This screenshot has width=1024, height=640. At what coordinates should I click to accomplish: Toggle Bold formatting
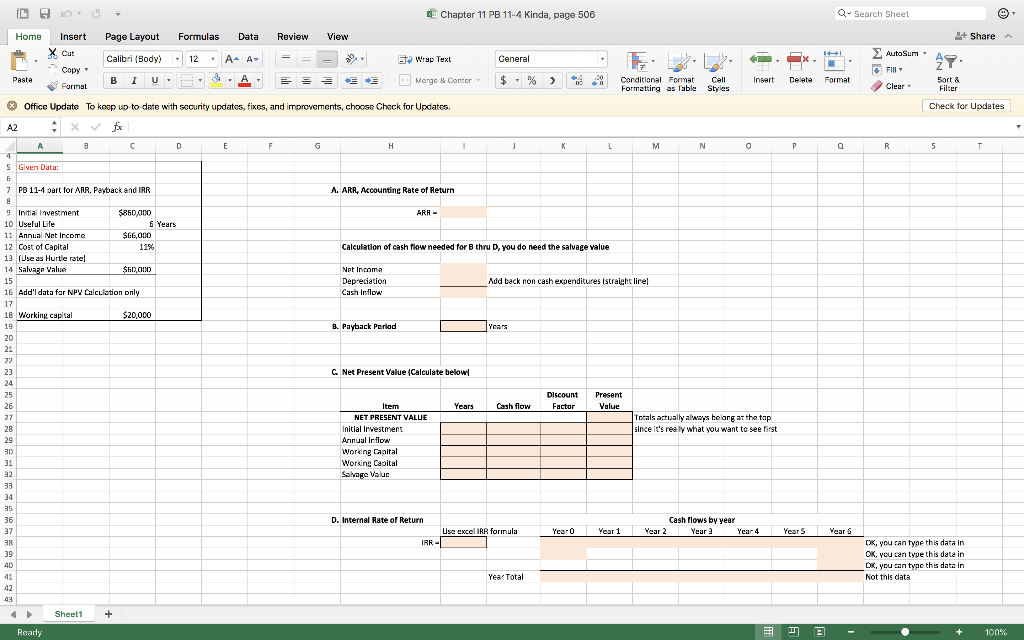click(x=114, y=80)
